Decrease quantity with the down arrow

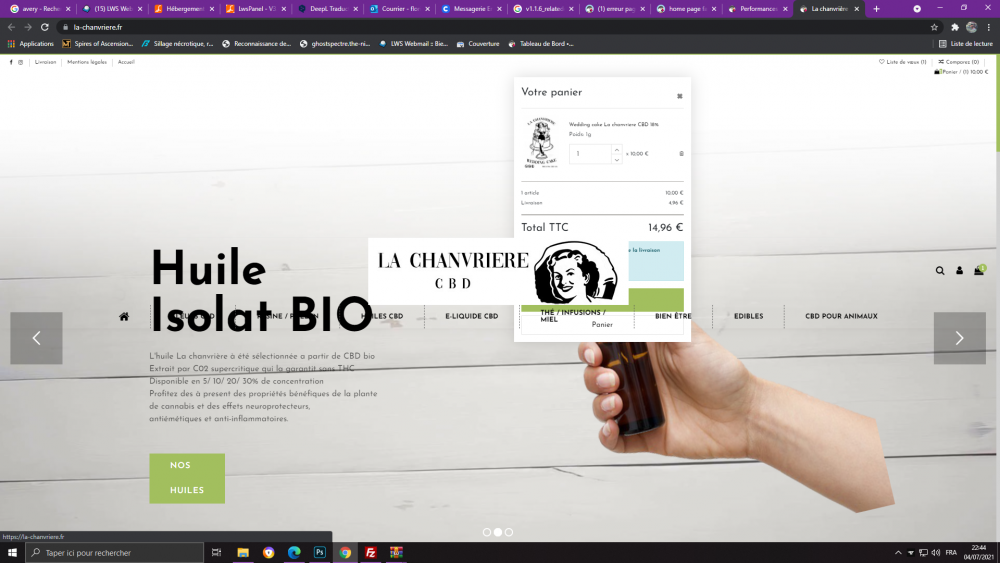coord(616,159)
